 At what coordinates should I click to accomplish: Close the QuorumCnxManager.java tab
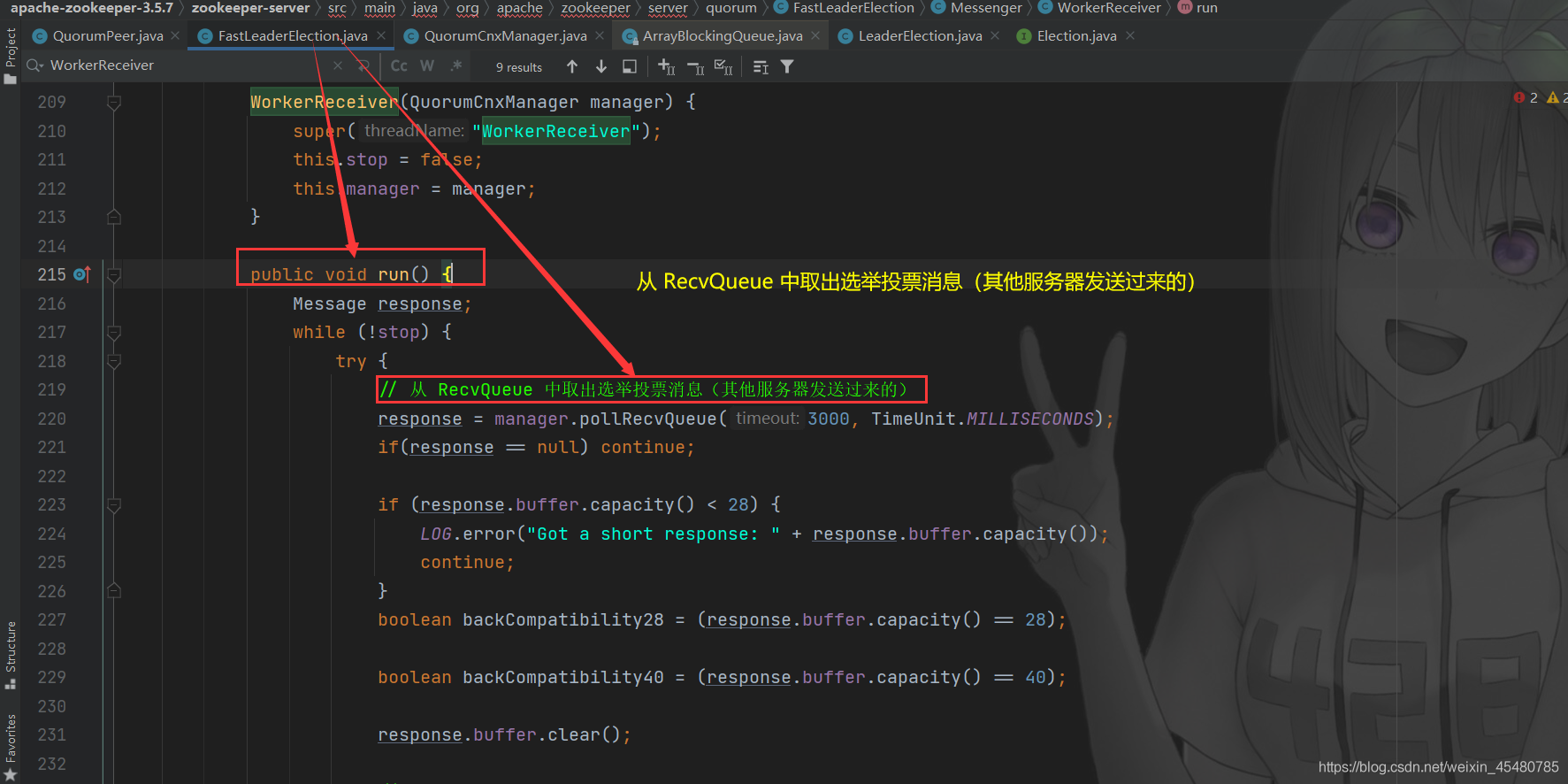[600, 35]
